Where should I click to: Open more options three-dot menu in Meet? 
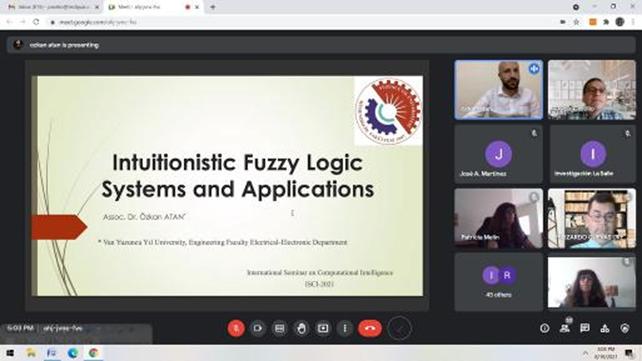tap(345, 328)
